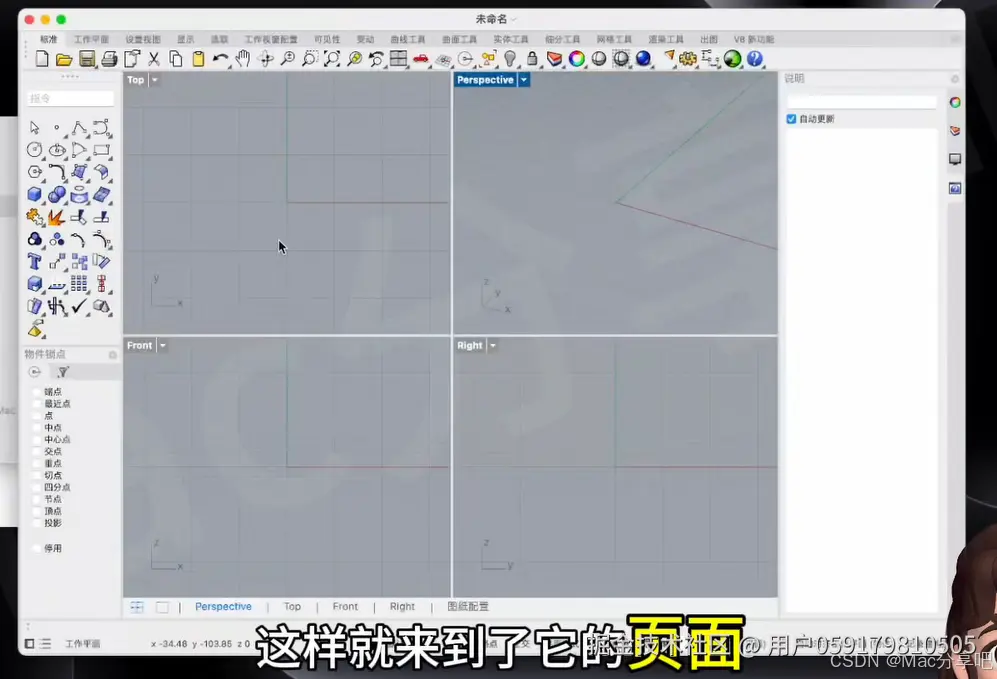997x679 pixels.
Task: Pick the circle drawing tool
Action: [x=33, y=149]
